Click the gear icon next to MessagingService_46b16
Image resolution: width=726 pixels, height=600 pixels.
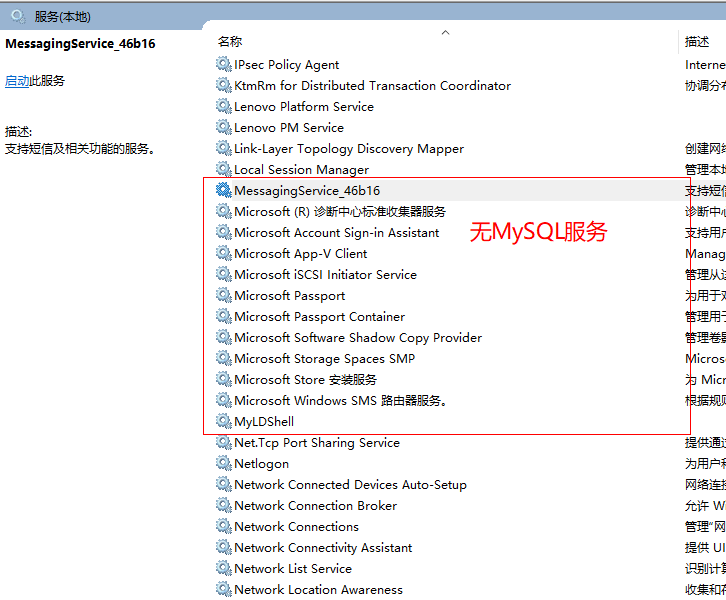[x=223, y=191]
